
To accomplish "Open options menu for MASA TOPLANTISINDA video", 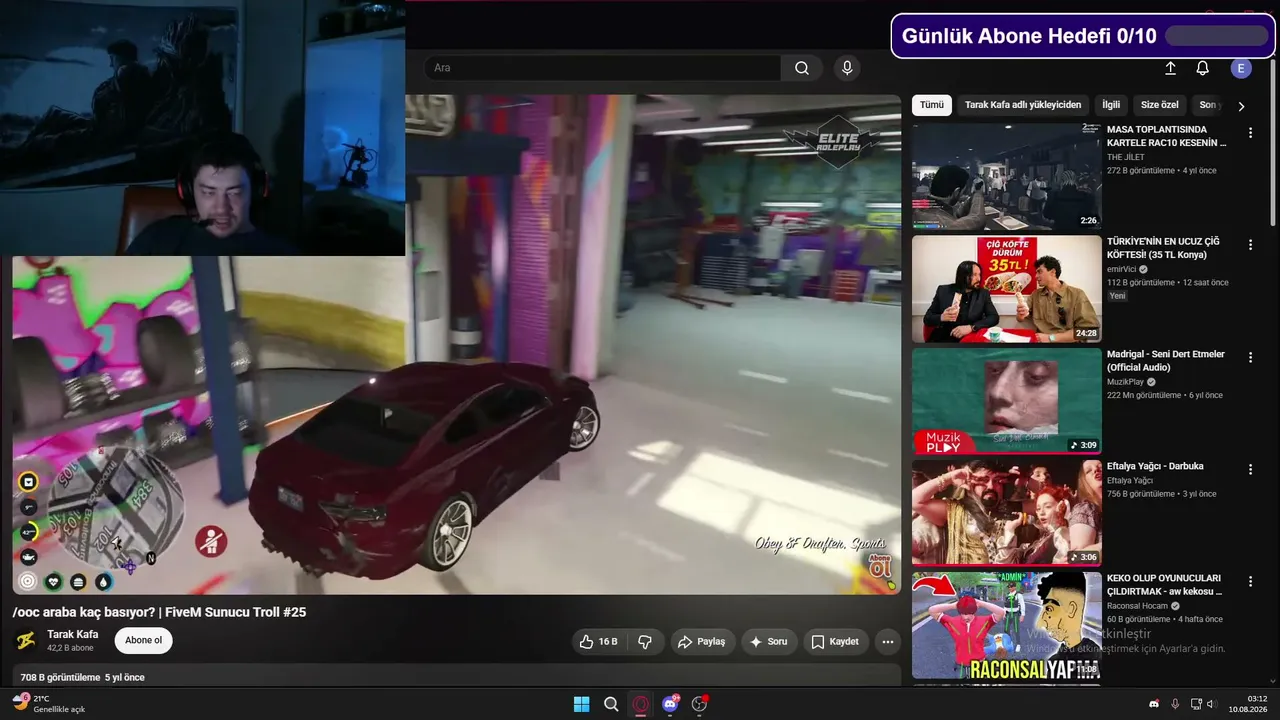I will coord(1250,133).
